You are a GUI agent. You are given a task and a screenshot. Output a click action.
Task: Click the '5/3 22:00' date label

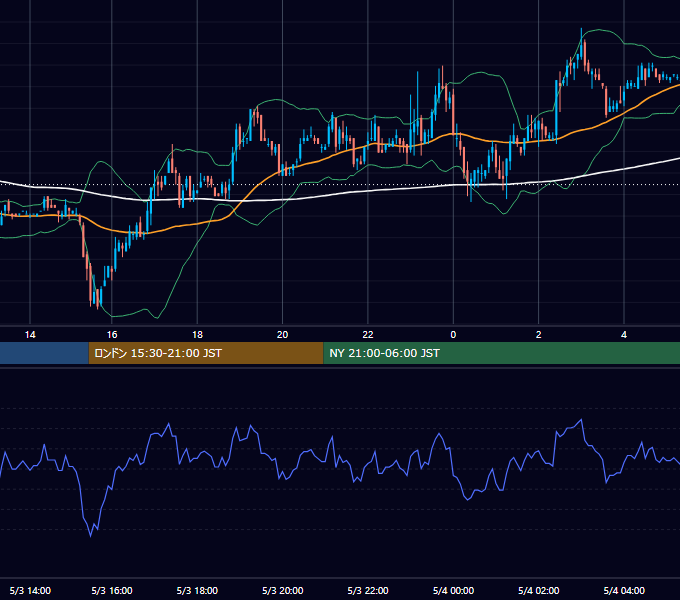point(368,590)
